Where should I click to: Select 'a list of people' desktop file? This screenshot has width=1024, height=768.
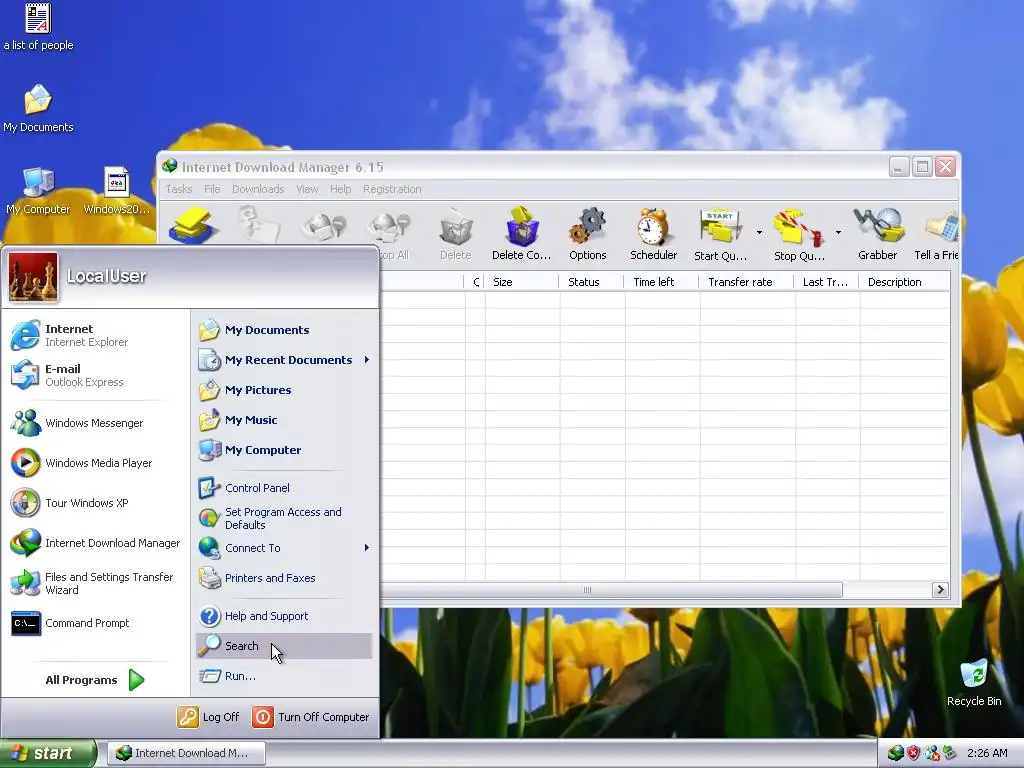tap(39, 27)
